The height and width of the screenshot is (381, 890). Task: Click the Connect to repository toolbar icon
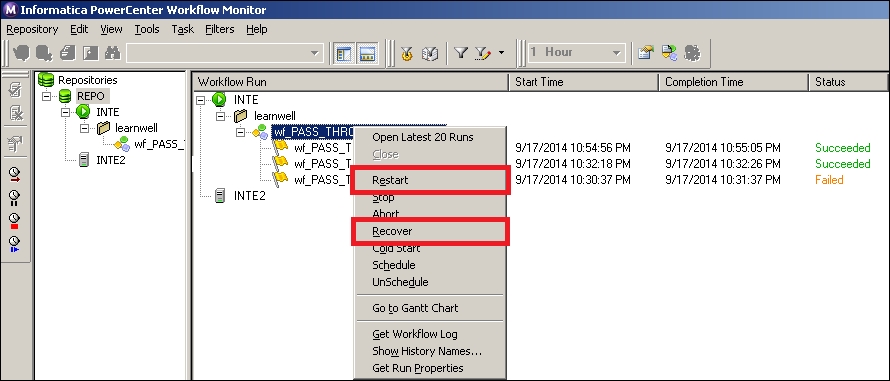22,53
